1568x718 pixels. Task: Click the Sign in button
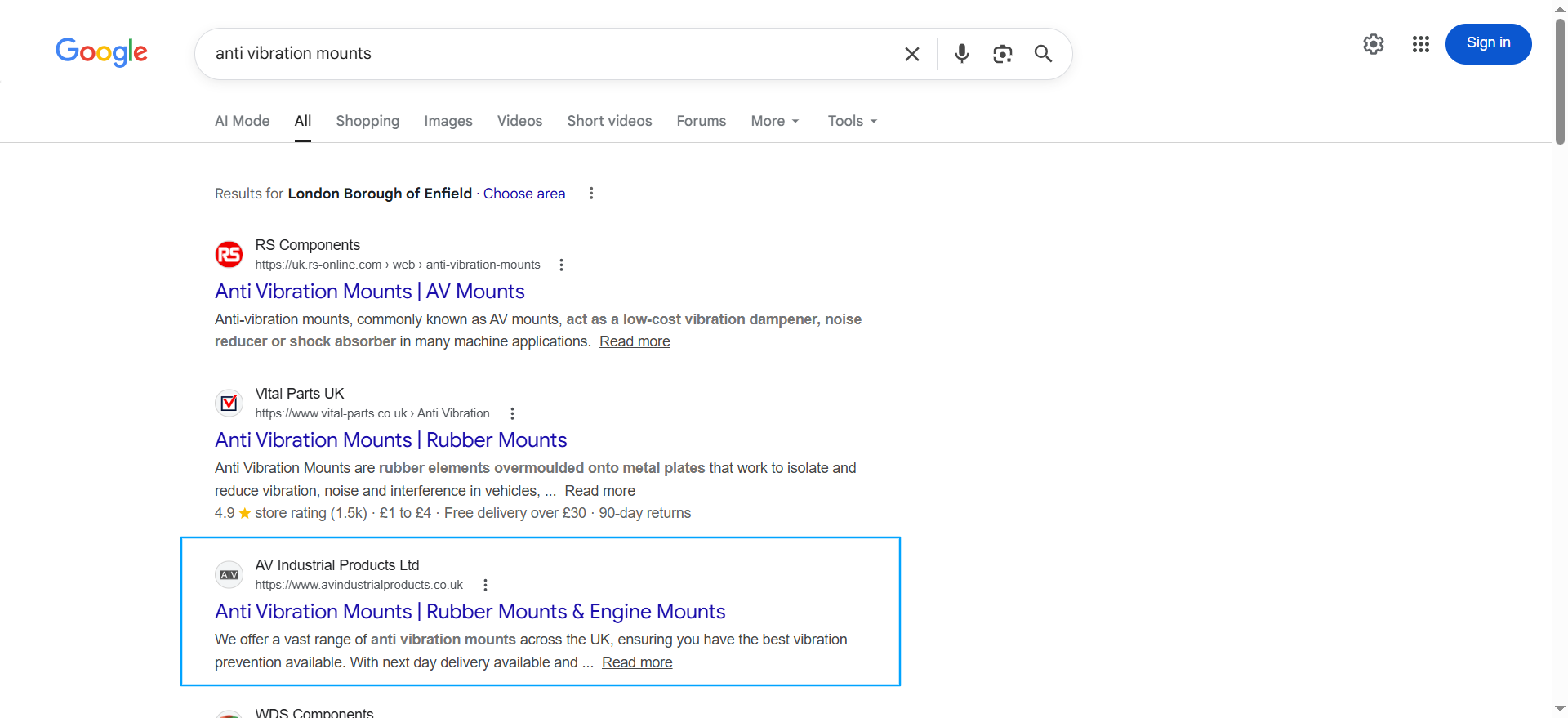click(x=1489, y=43)
